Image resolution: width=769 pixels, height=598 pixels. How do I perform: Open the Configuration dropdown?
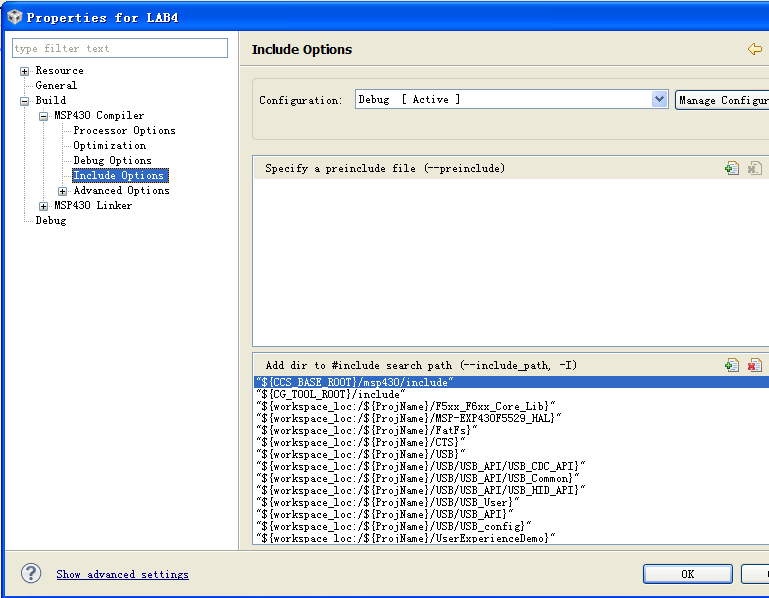(660, 100)
